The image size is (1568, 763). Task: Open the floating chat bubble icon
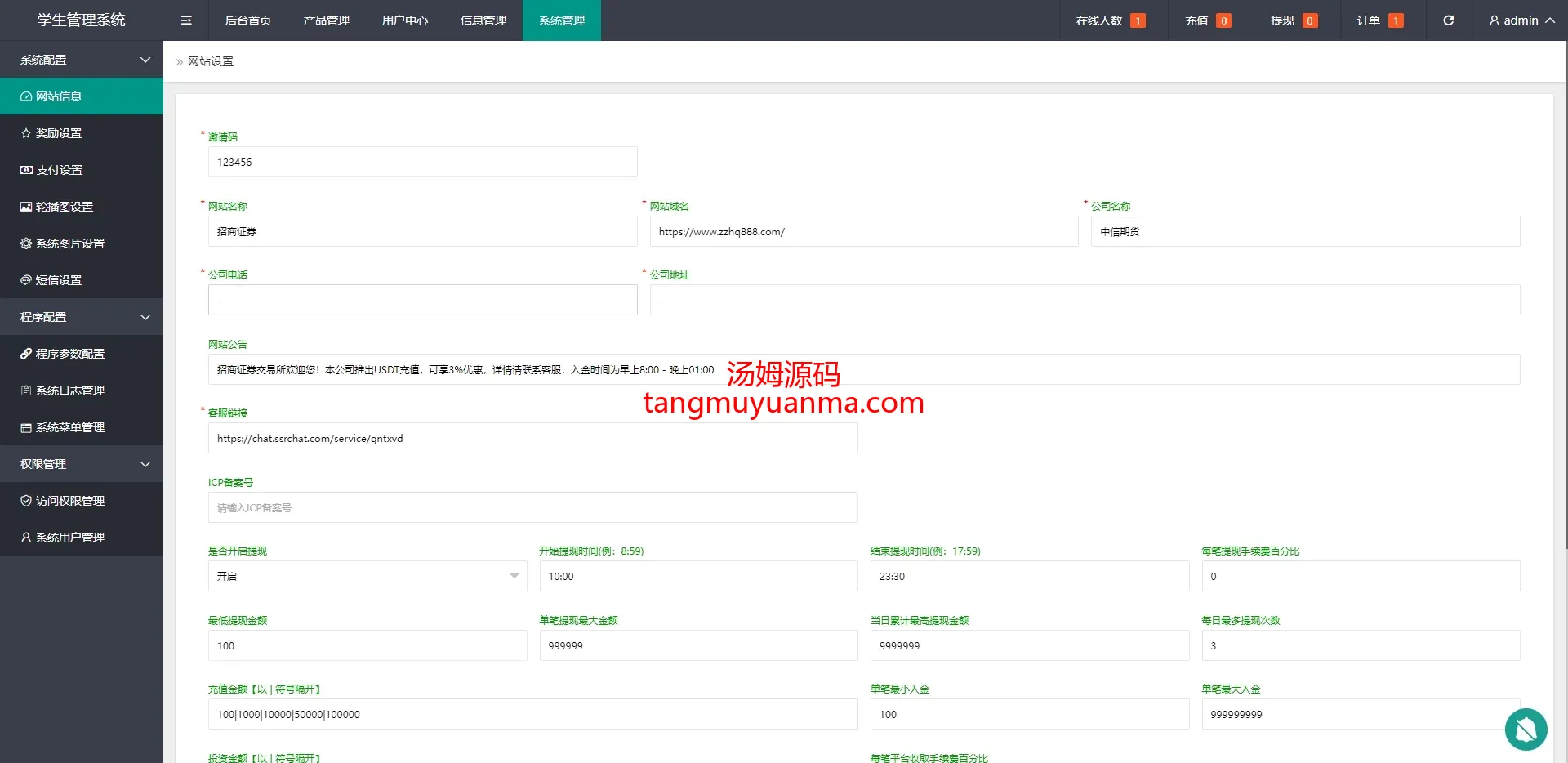coord(1526,729)
